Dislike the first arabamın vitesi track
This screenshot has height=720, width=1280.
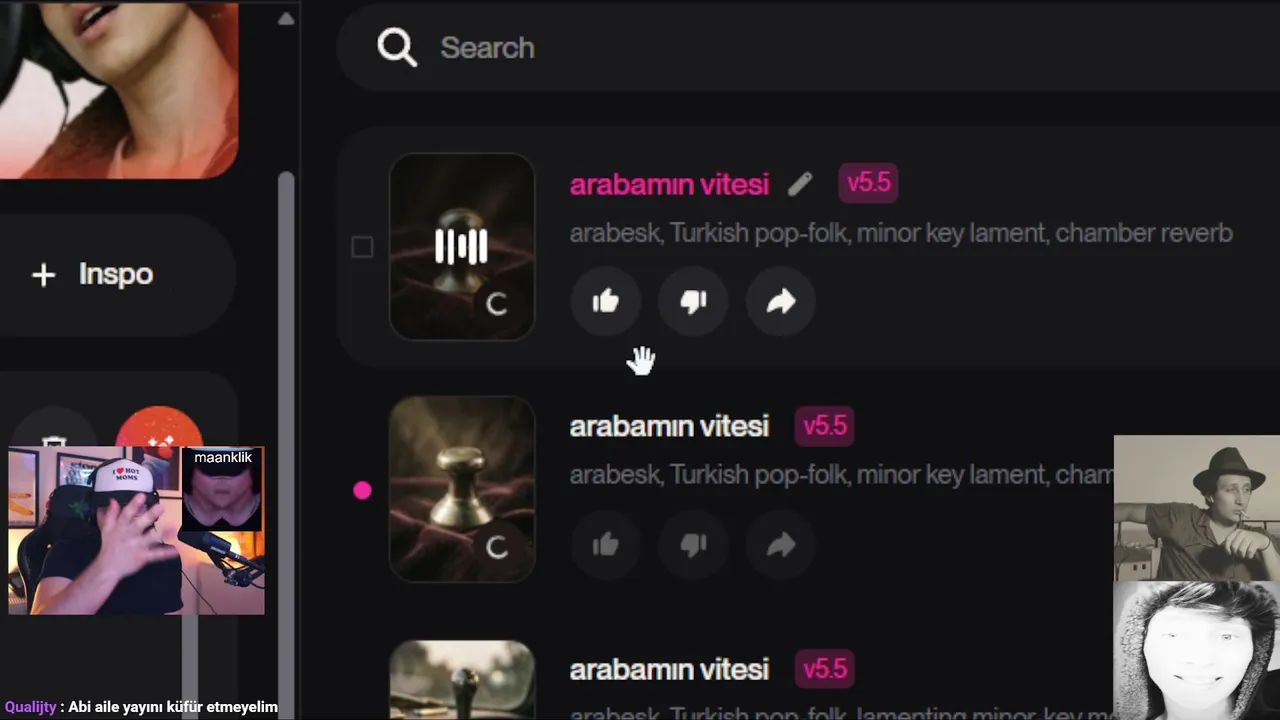point(693,301)
